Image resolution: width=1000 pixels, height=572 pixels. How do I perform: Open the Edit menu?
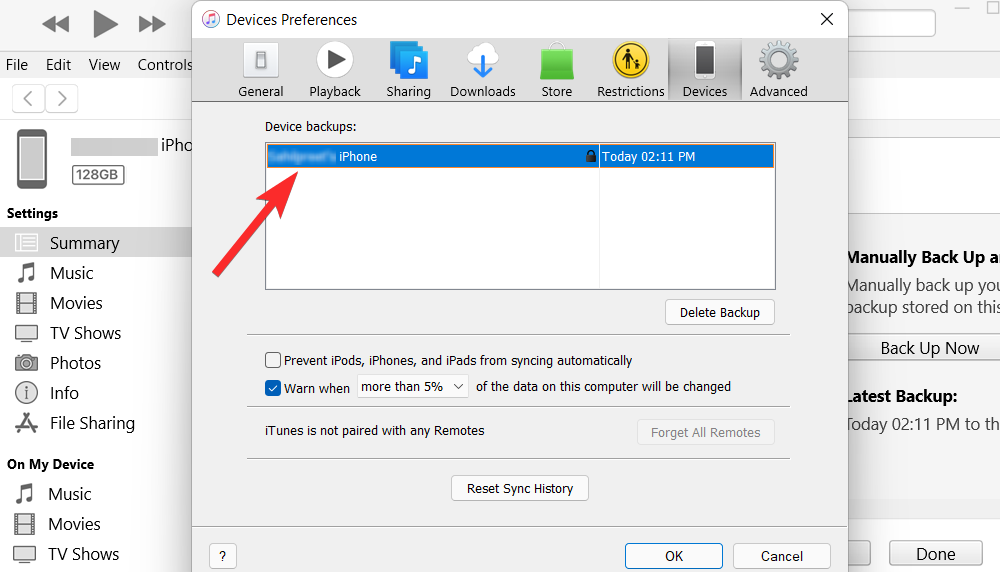(x=59, y=65)
